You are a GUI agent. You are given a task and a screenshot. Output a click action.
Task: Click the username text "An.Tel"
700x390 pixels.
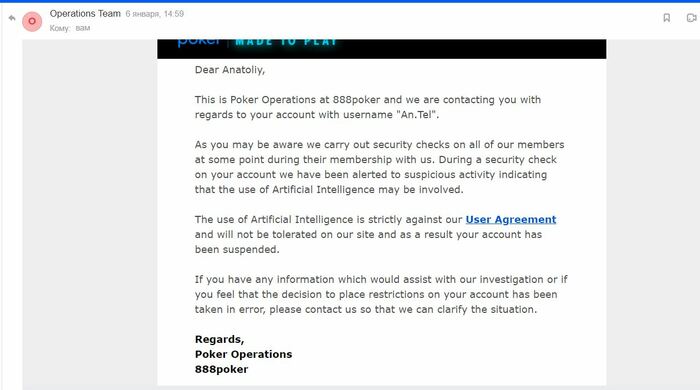(416, 115)
